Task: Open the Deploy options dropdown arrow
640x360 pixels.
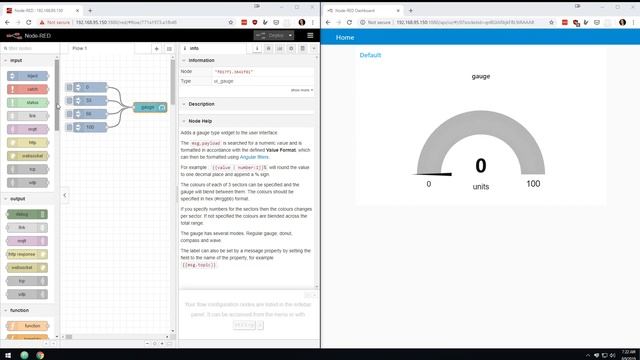Action: point(290,36)
